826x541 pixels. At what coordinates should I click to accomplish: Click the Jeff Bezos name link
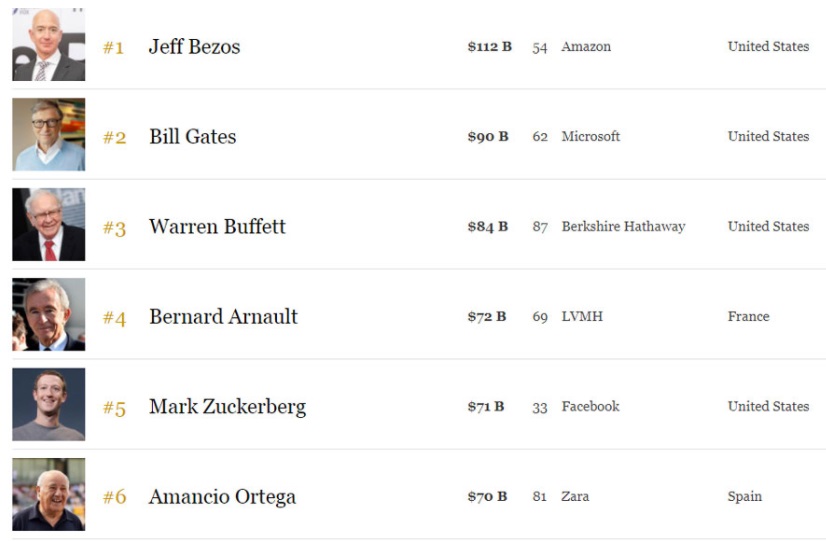[x=194, y=47]
